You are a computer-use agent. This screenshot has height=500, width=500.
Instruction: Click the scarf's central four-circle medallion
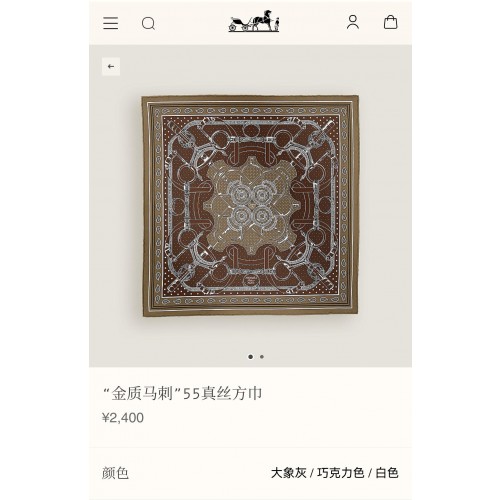point(250,206)
